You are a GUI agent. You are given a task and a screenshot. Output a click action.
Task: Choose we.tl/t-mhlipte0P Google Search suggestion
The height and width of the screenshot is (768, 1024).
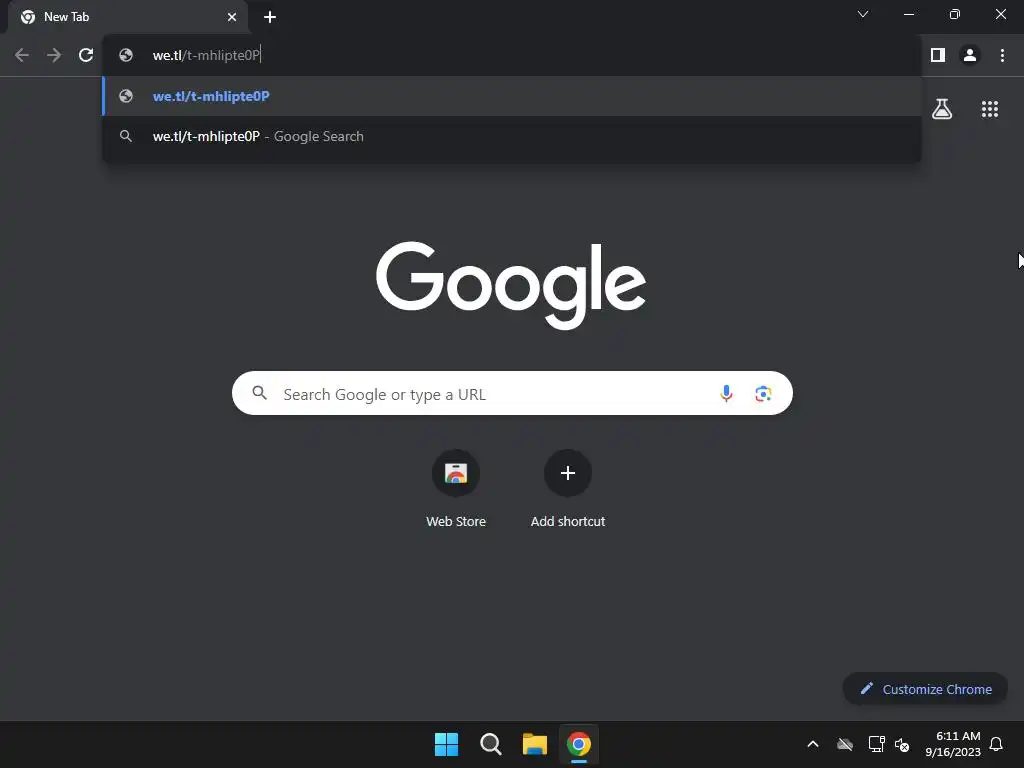click(512, 136)
